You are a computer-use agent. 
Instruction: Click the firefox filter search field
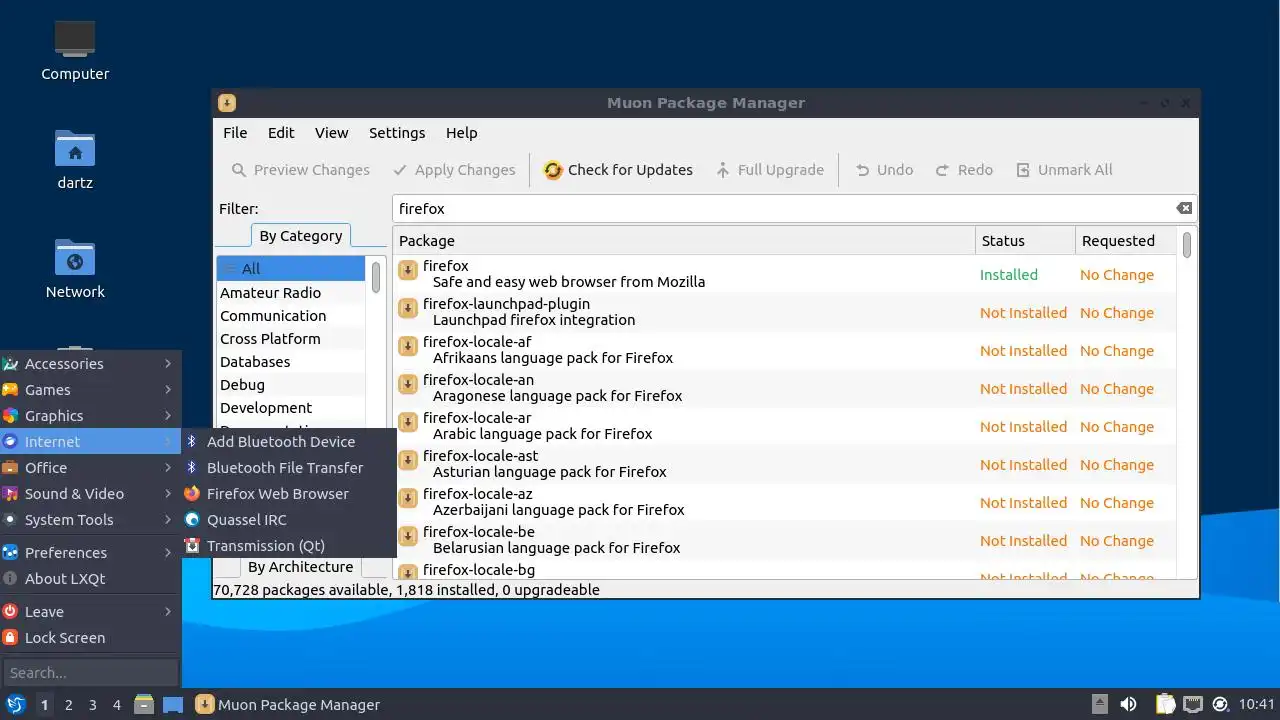(x=794, y=208)
